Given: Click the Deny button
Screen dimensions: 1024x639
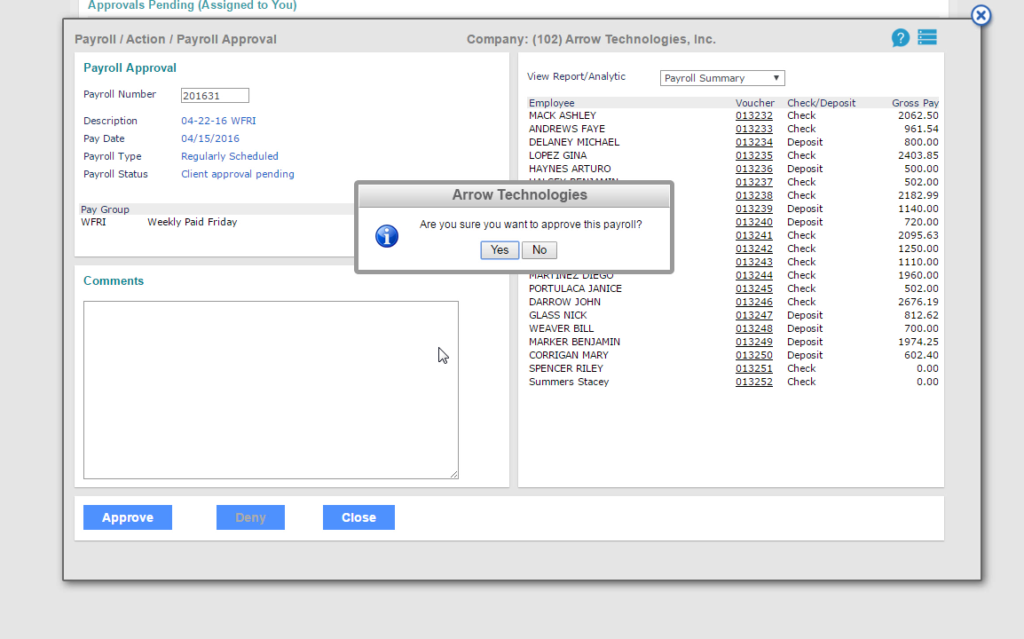Looking at the screenshot, I should pos(250,517).
